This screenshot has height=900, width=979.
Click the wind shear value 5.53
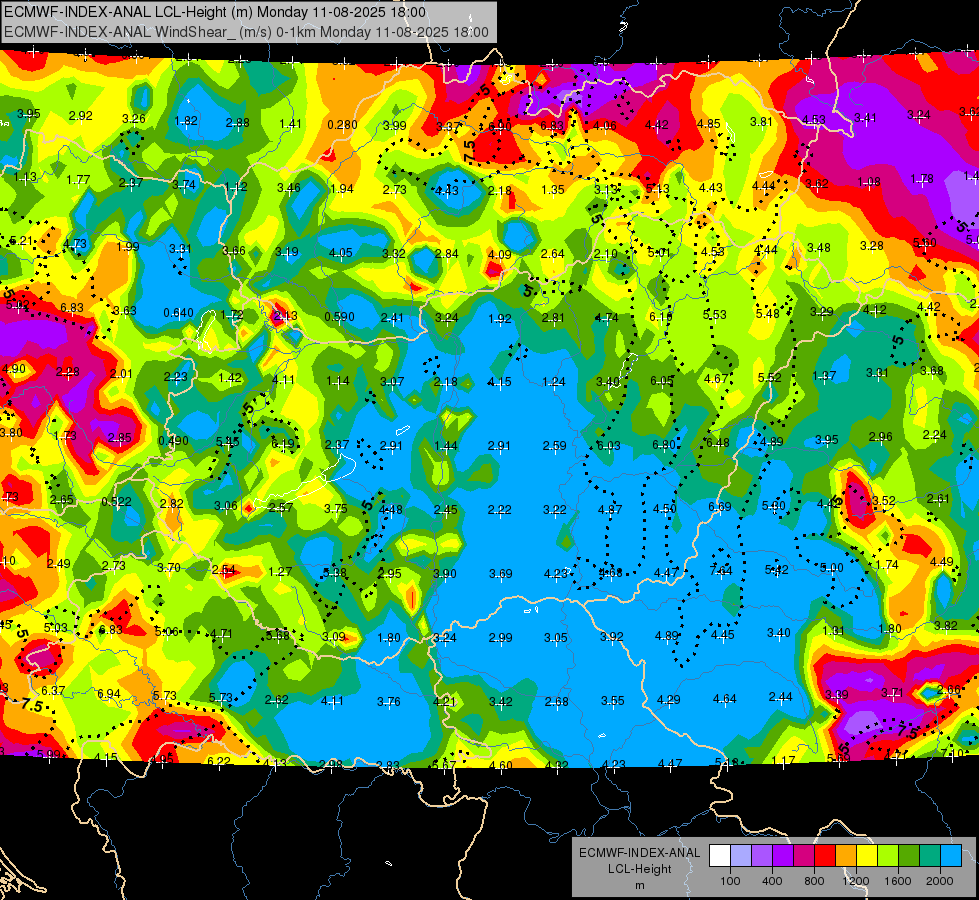(x=714, y=315)
